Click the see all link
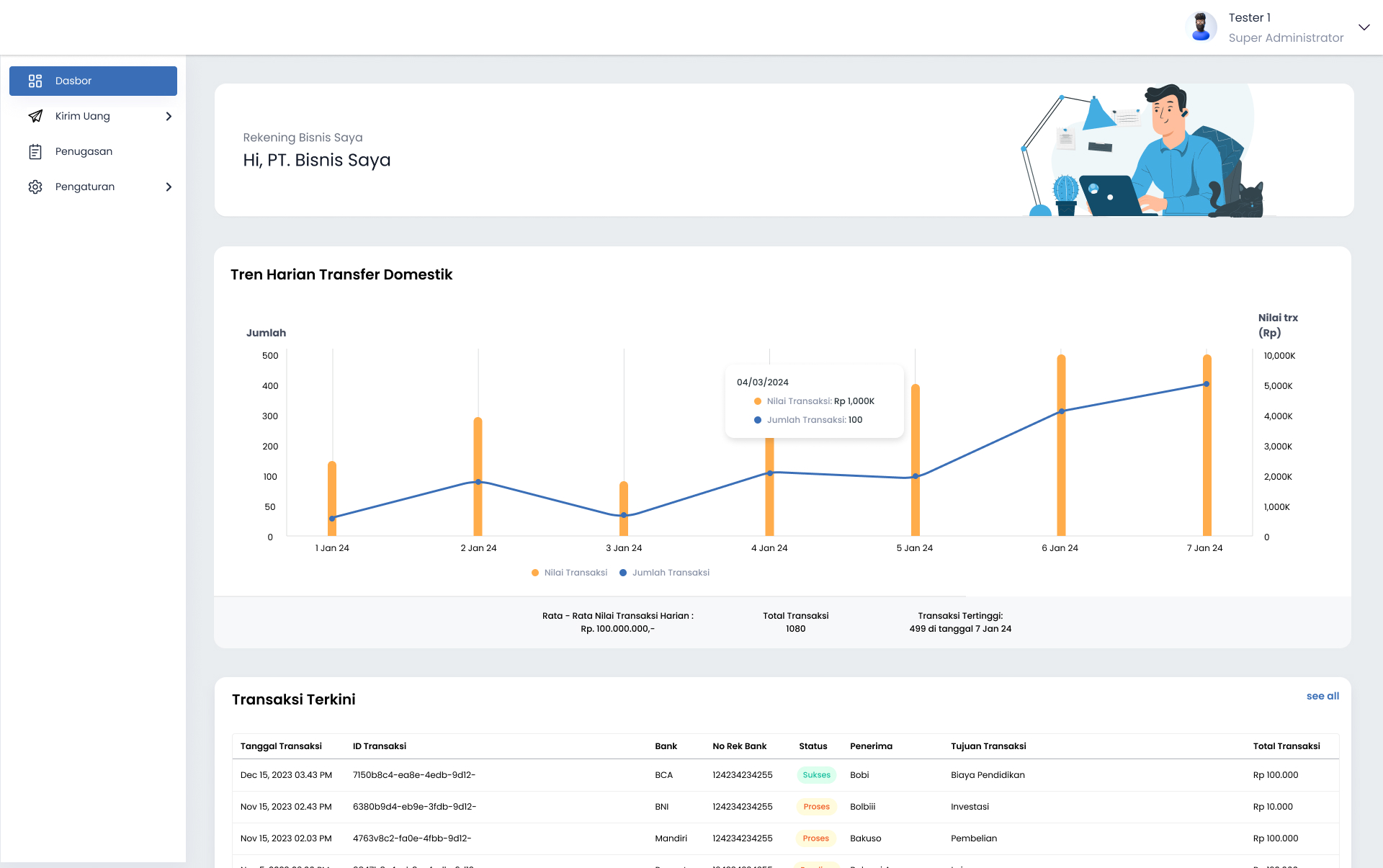Viewport: 1383px width, 868px height. pyautogui.click(x=1322, y=696)
